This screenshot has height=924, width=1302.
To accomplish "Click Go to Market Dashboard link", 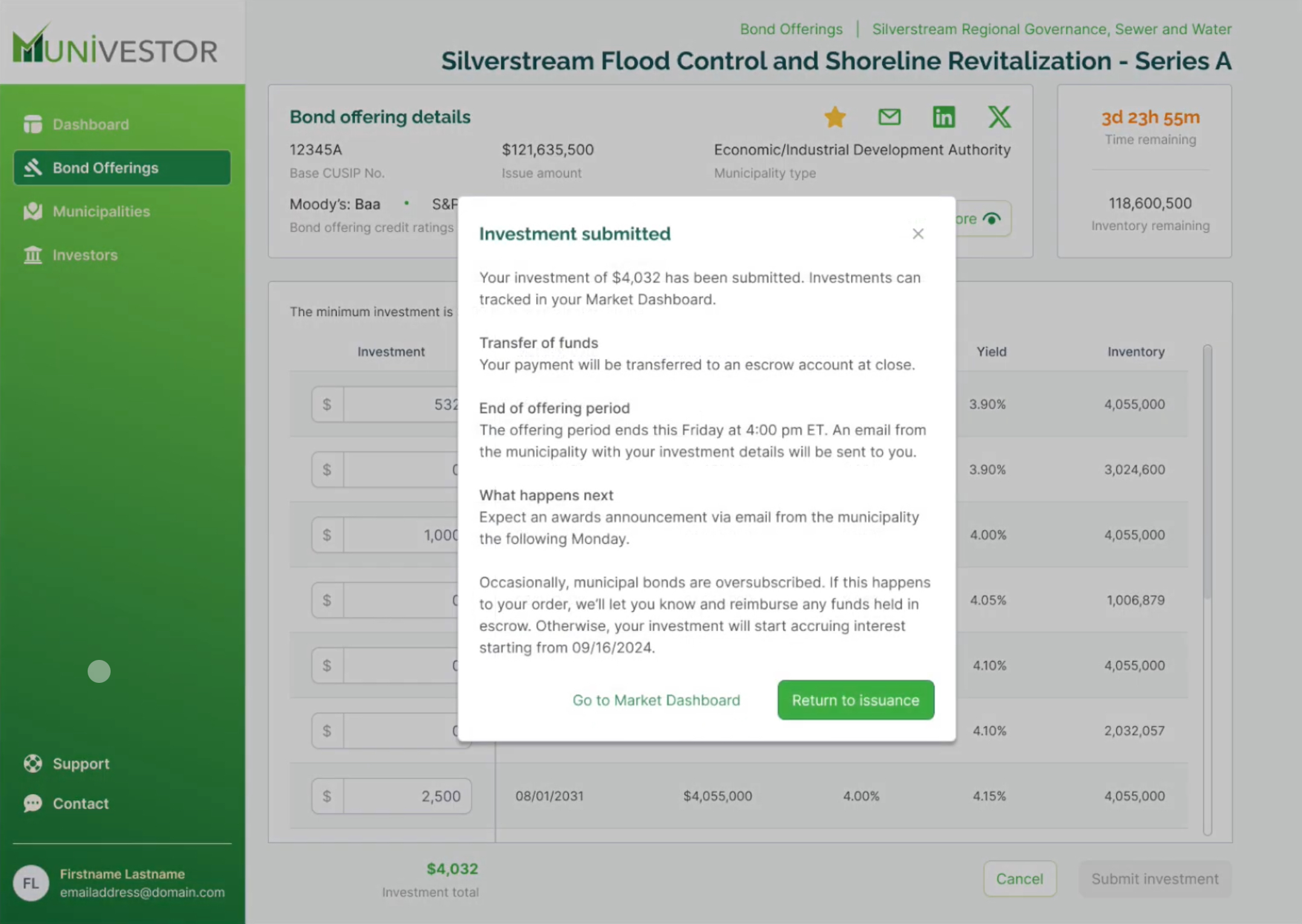I will coord(656,700).
